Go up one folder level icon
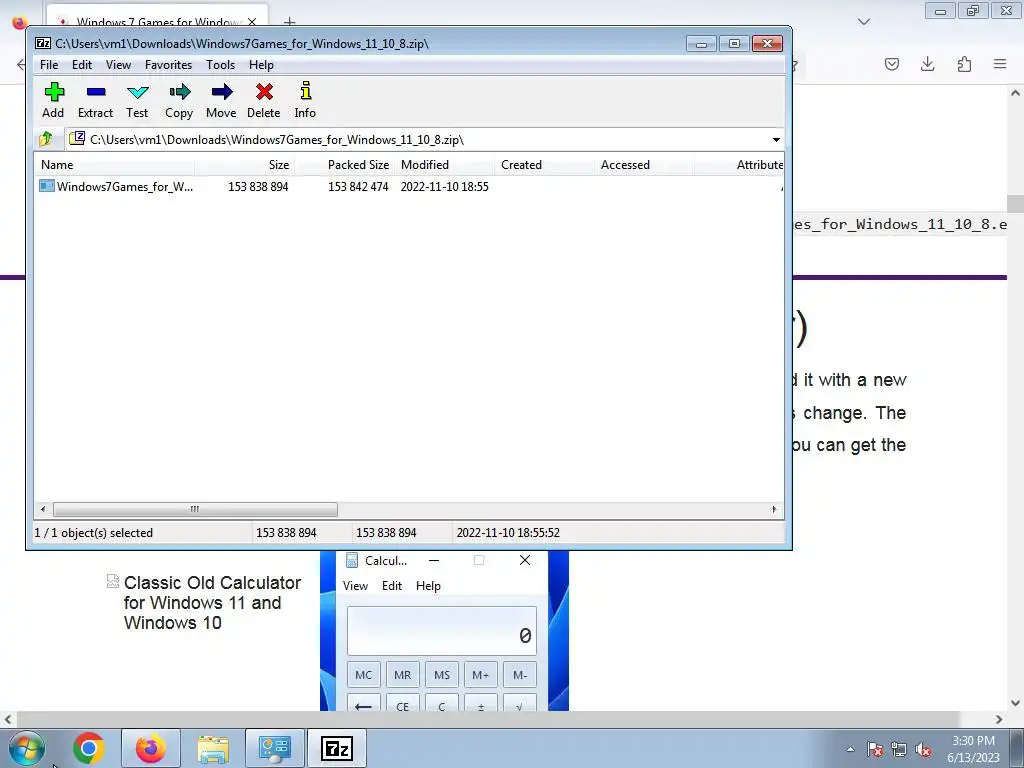 [x=46, y=139]
